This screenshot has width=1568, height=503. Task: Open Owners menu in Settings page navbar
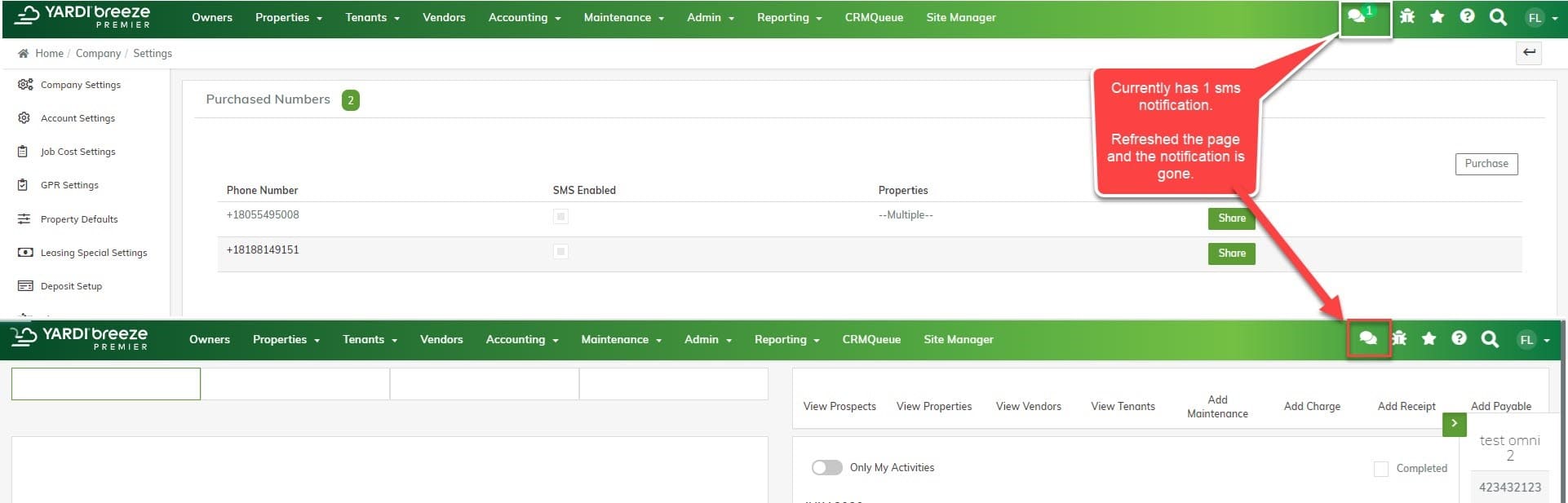(212, 17)
